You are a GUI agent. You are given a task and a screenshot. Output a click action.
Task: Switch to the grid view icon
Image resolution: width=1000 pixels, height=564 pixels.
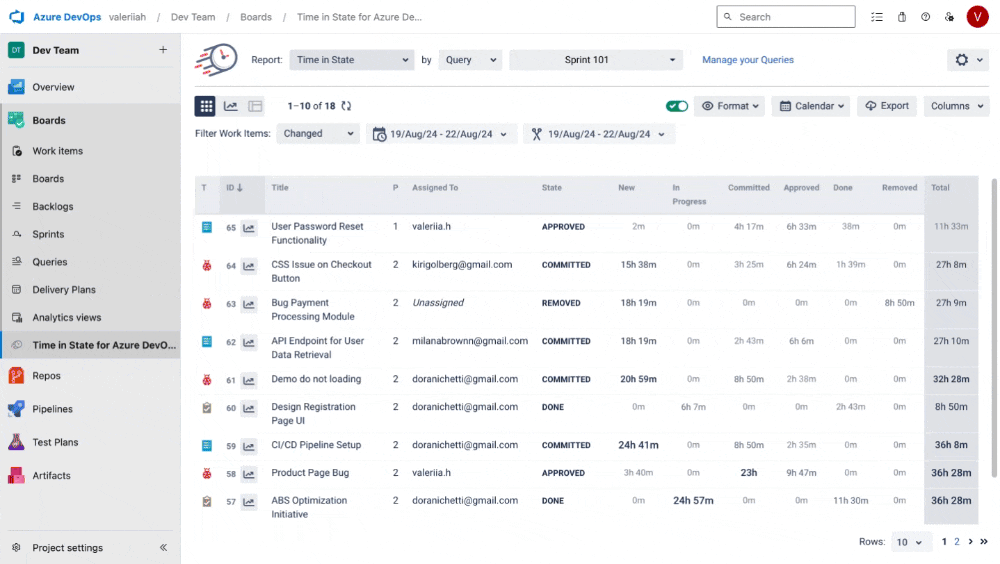point(206,106)
